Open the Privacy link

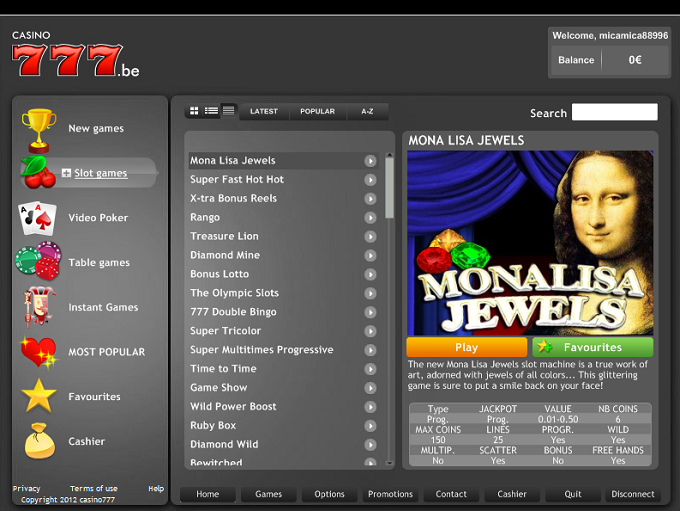pos(26,488)
